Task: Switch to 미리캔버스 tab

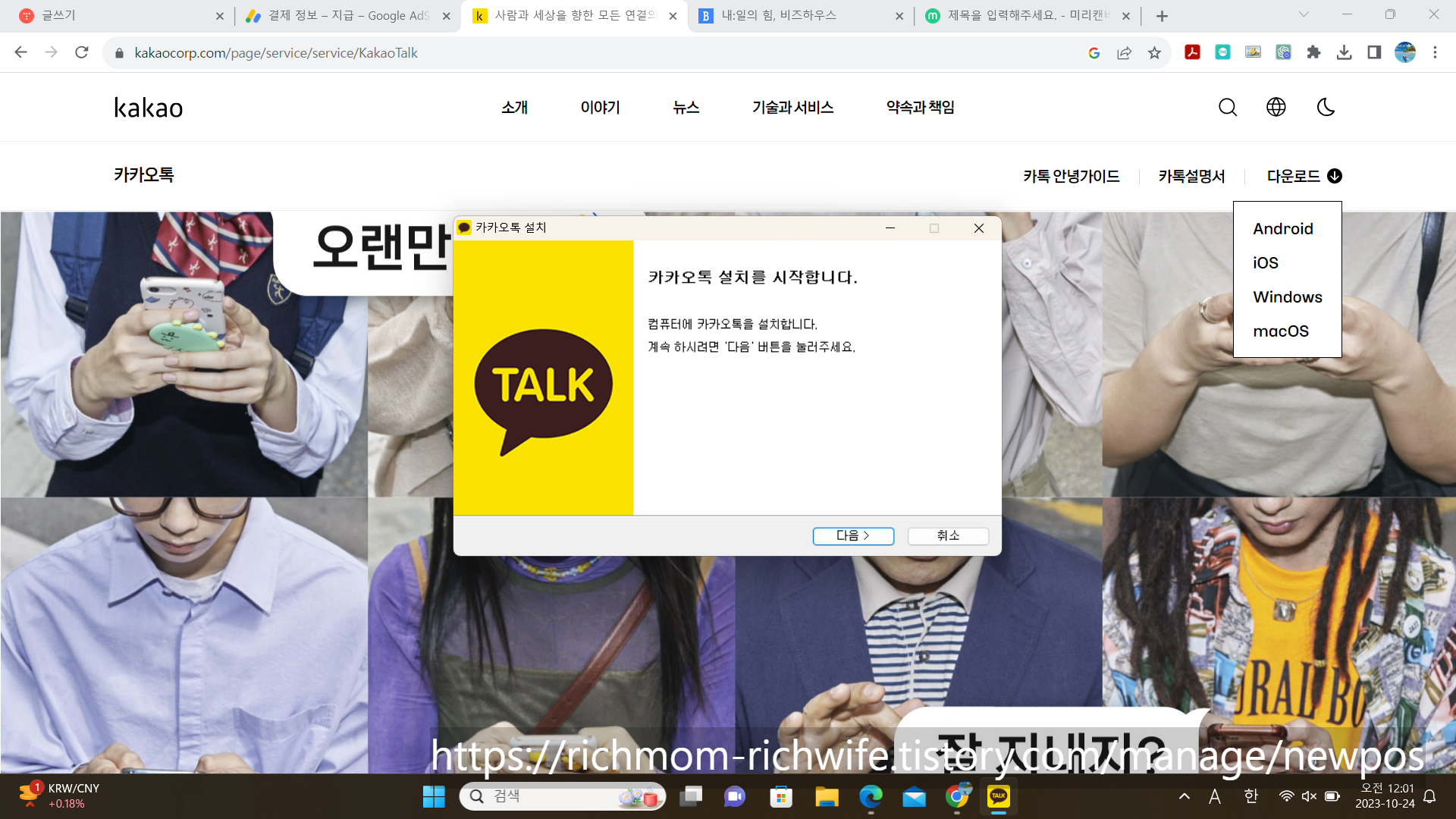Action: 1028,15
